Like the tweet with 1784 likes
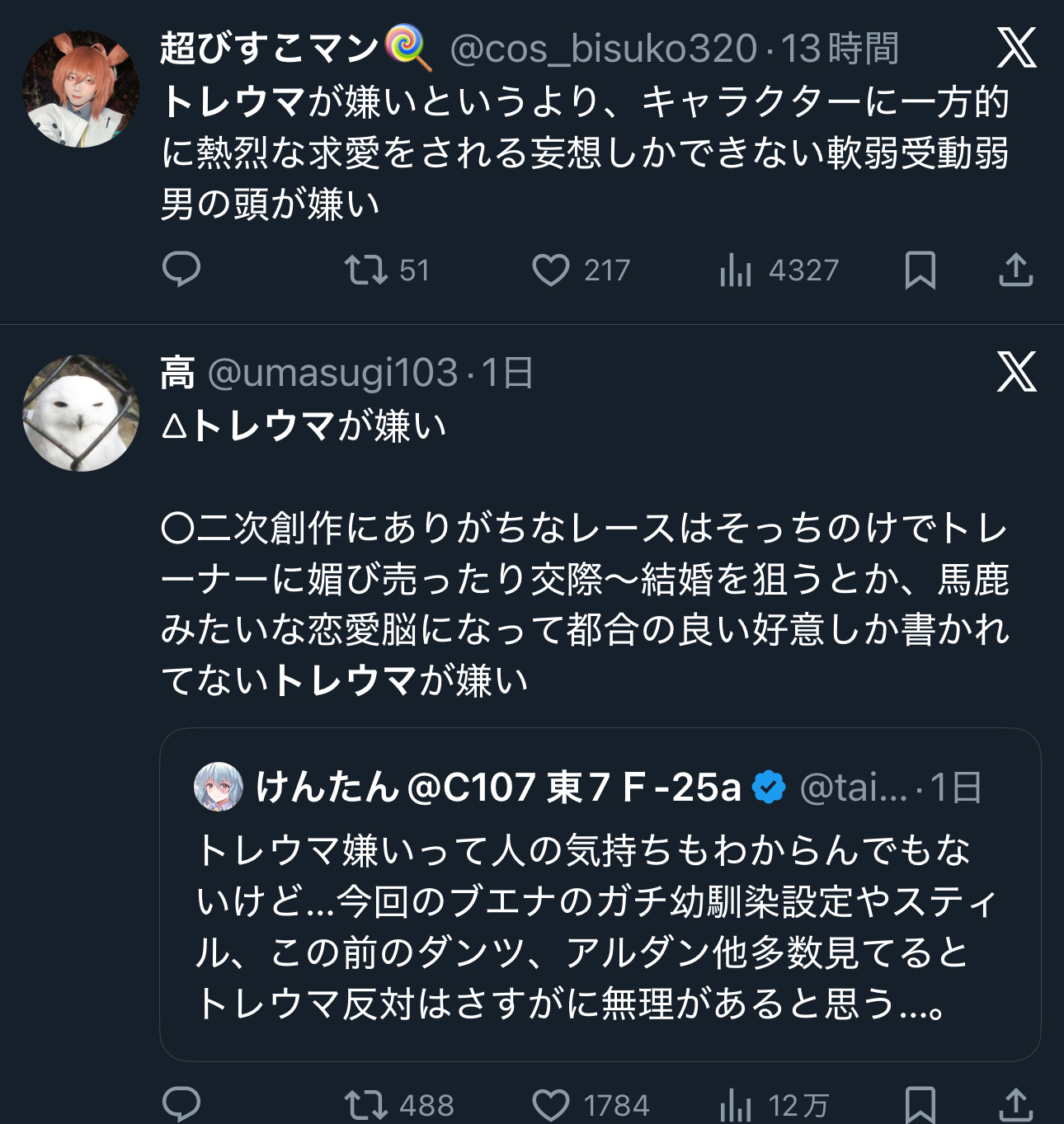The image size is (1064, 1124). coord(551,1104)
